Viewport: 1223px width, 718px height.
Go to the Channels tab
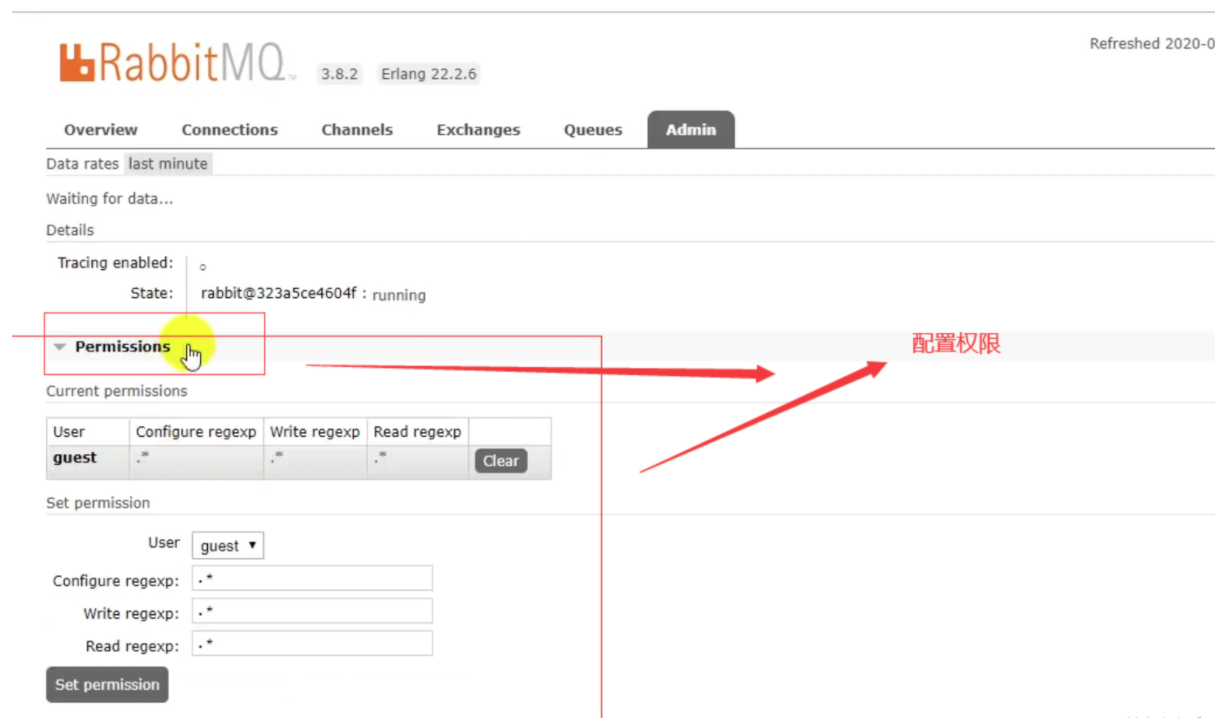coord(357,130)
